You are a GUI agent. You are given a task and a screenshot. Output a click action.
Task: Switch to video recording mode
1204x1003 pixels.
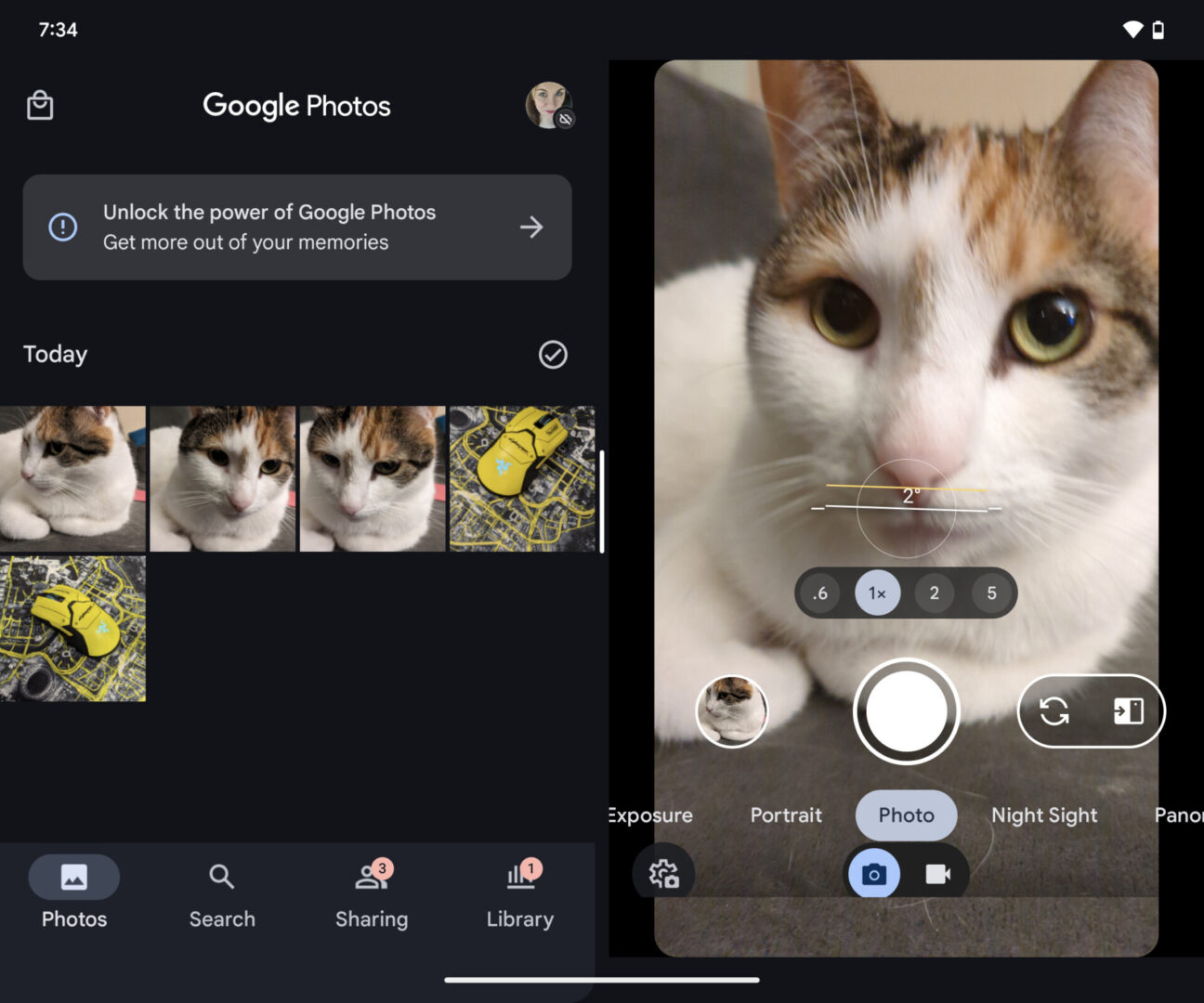(x=937, y=875)
